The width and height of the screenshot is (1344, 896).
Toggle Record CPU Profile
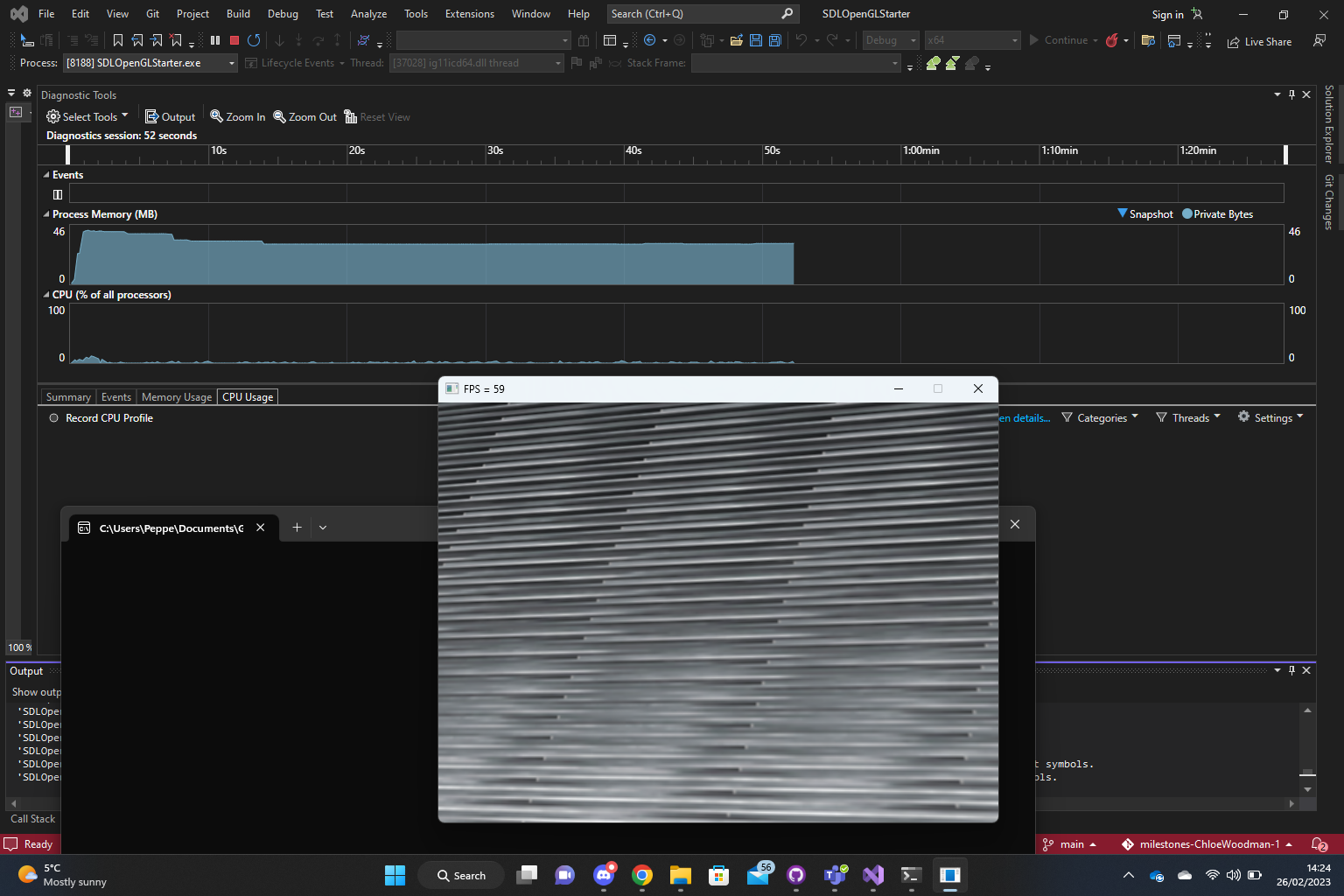coord(101,418)
